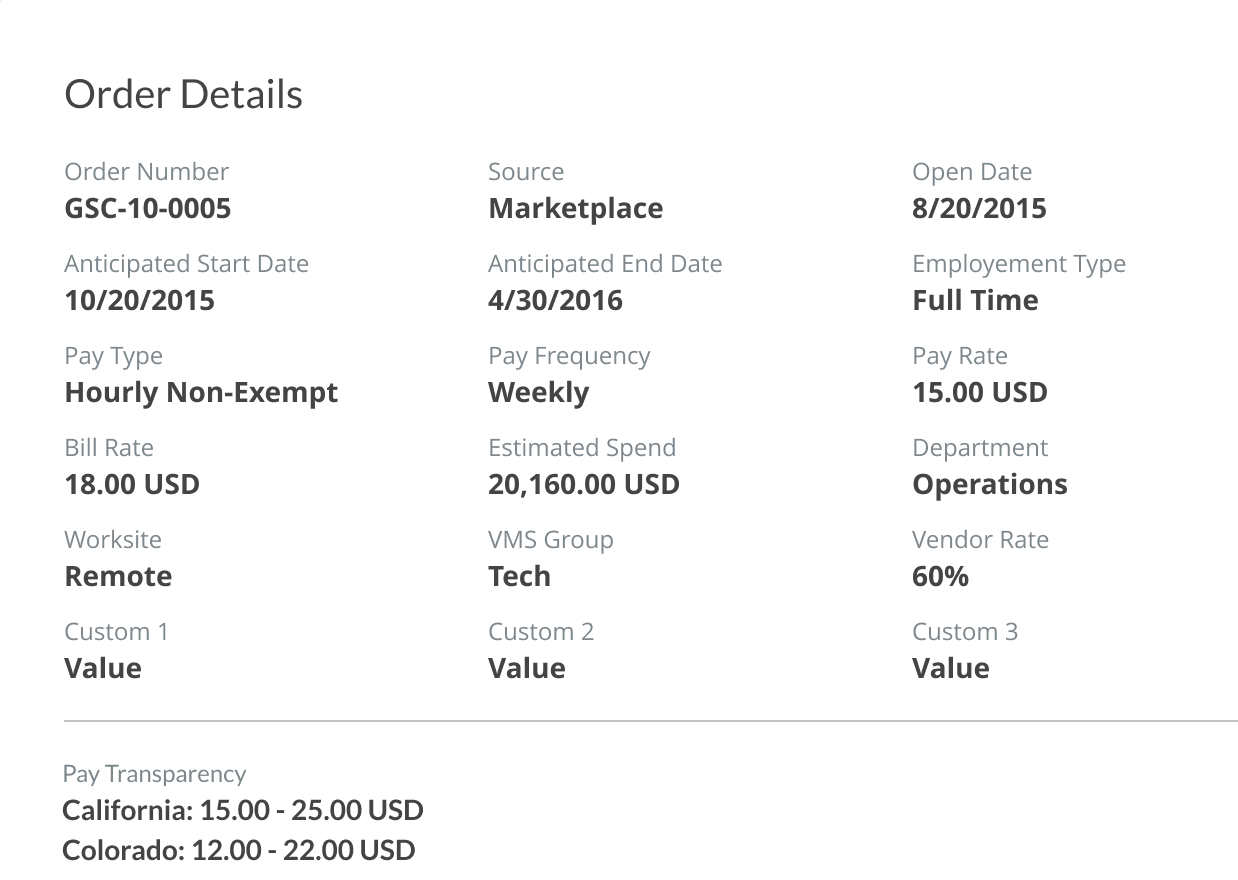Click the Employement Type label
1238x880 pixels.
click(1019, 264)
